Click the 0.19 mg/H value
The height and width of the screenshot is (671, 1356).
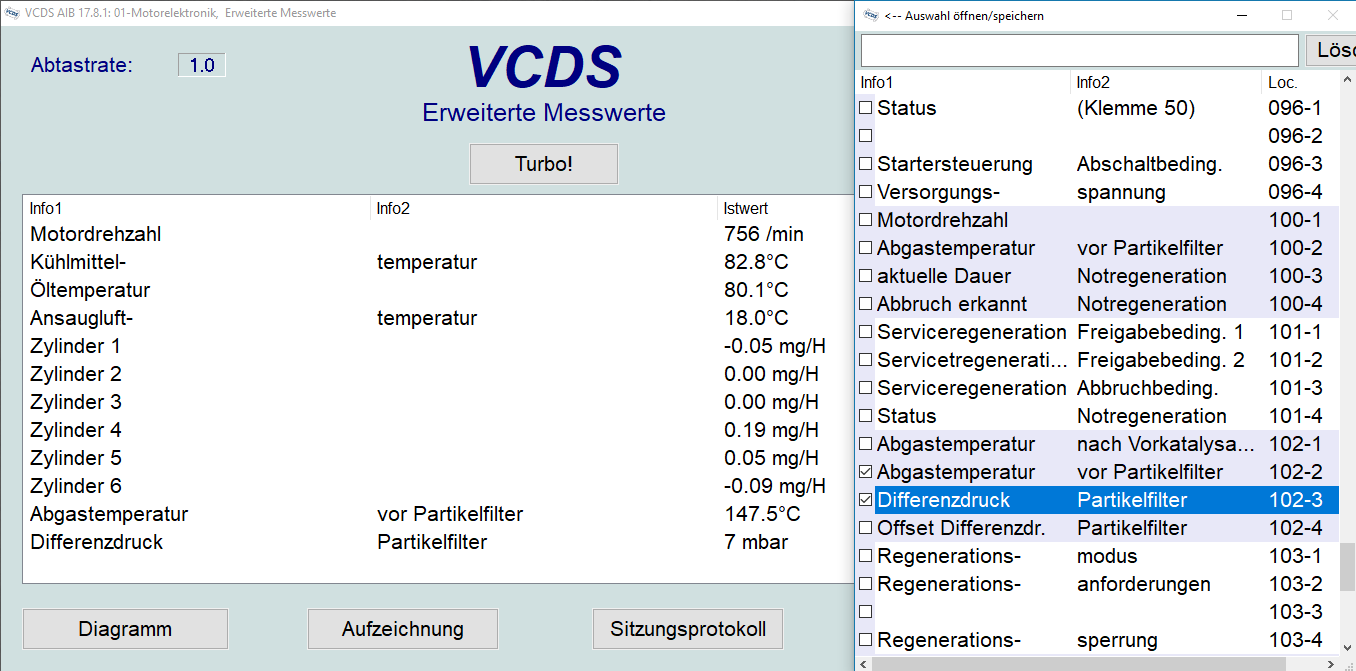(771, 430)
